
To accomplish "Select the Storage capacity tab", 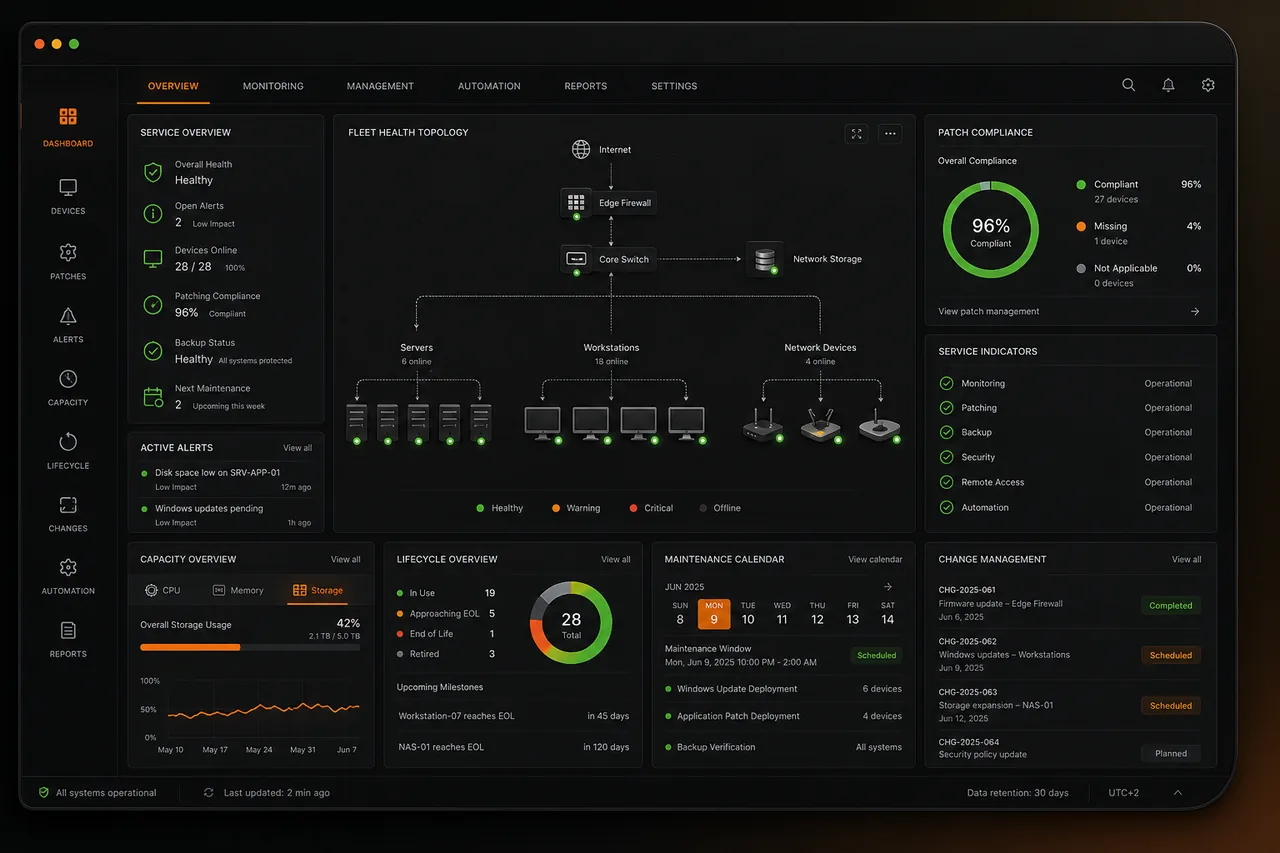I will tap(318, 590).
